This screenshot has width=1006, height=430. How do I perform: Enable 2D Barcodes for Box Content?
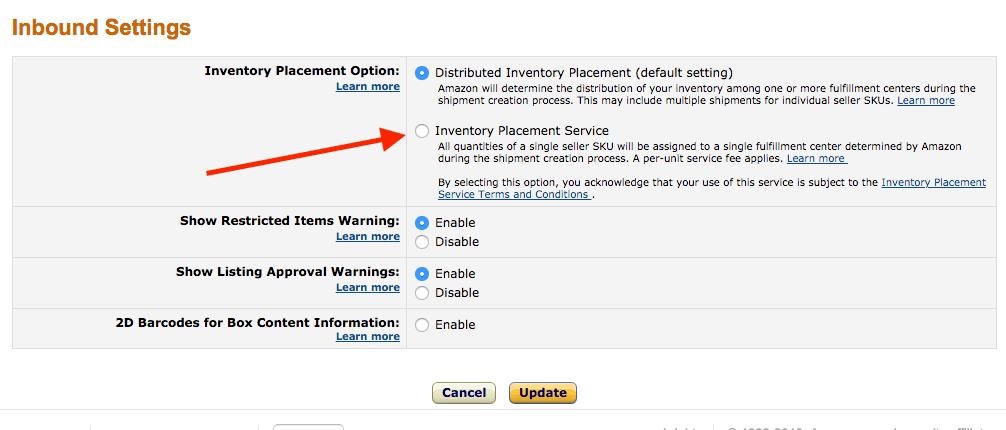(422, 325)
